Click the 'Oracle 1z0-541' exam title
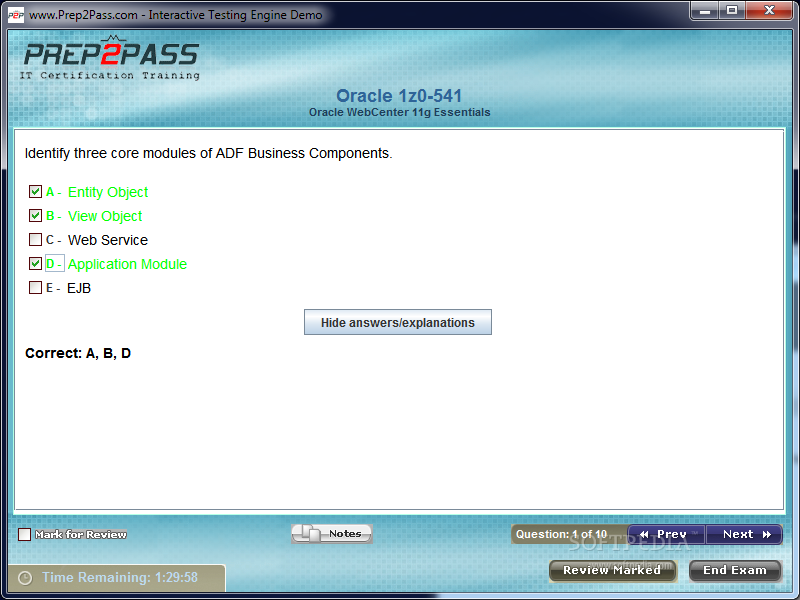Viewport: 800px width, 600px height. (x=399, y=96)
